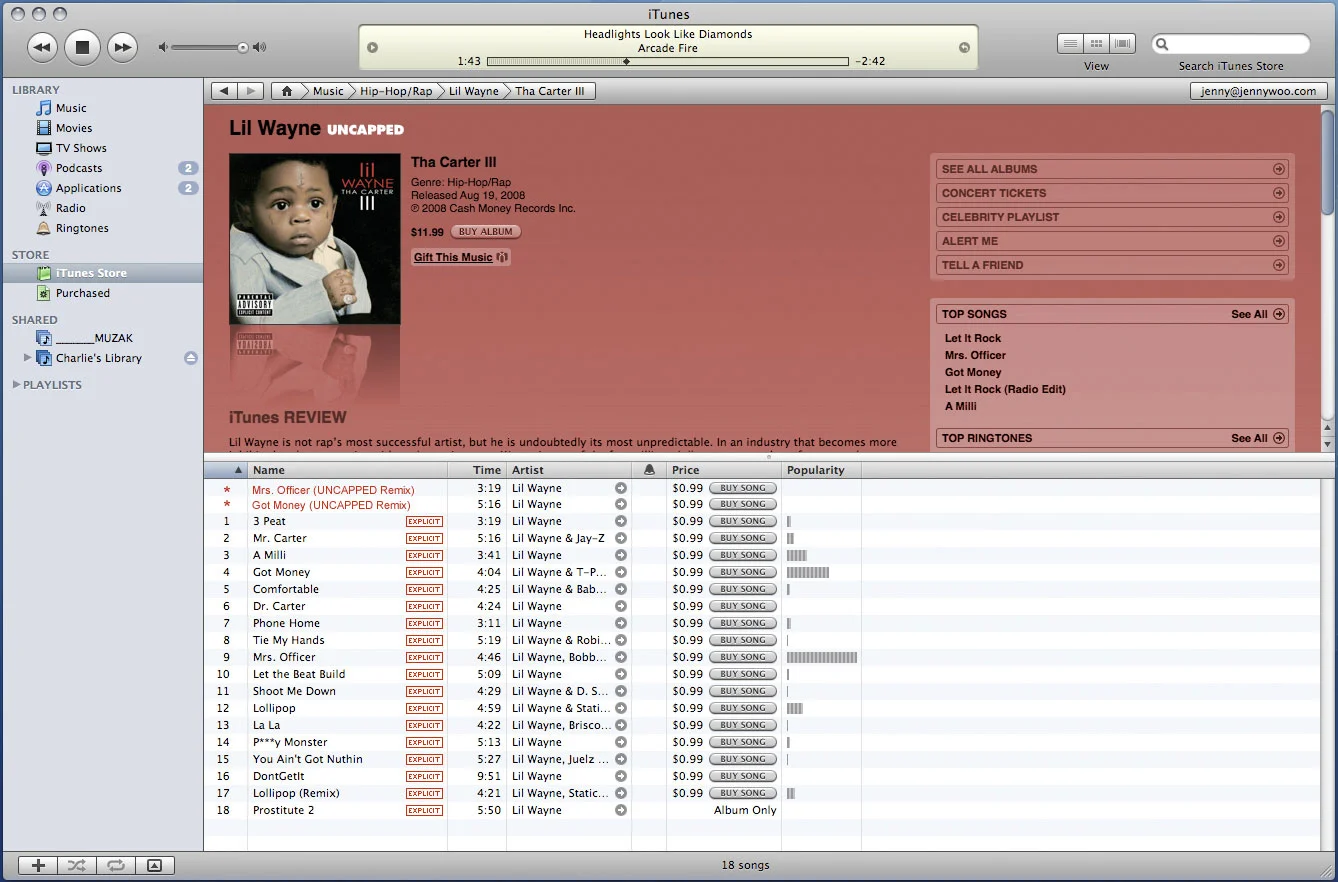The image size is (1338, 882).
Task: Click artist arrow for Mrs. Officer (UNCAPPED Remix)
Action: point(621,488)
